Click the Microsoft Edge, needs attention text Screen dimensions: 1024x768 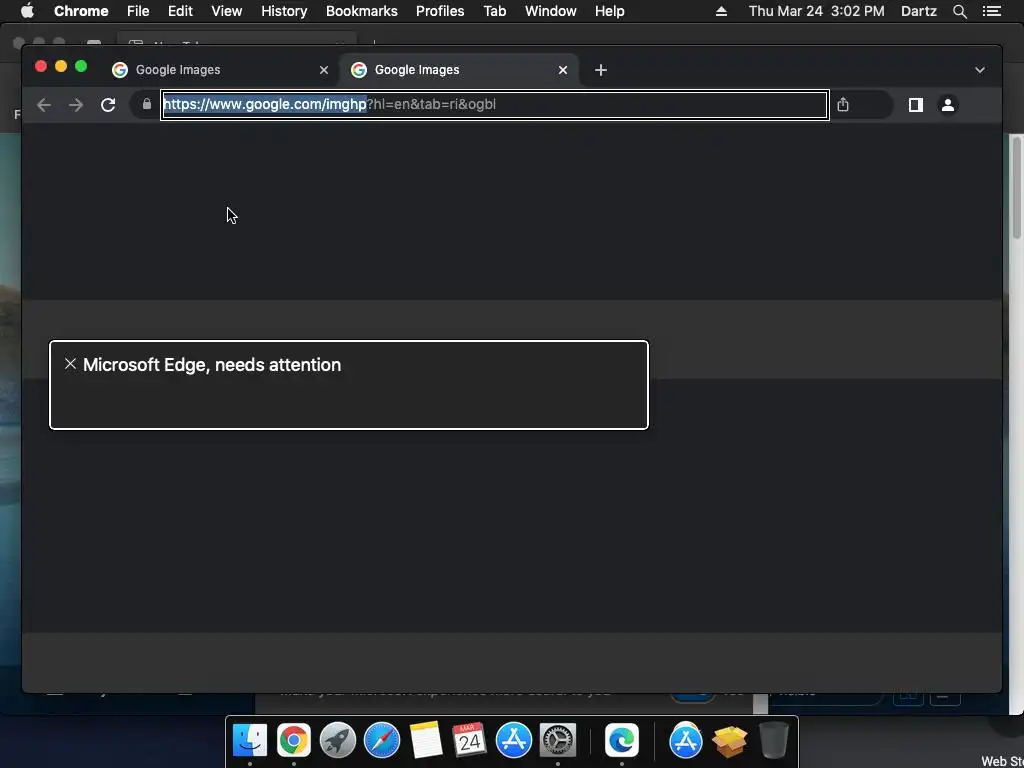click(x=212, y=364)
